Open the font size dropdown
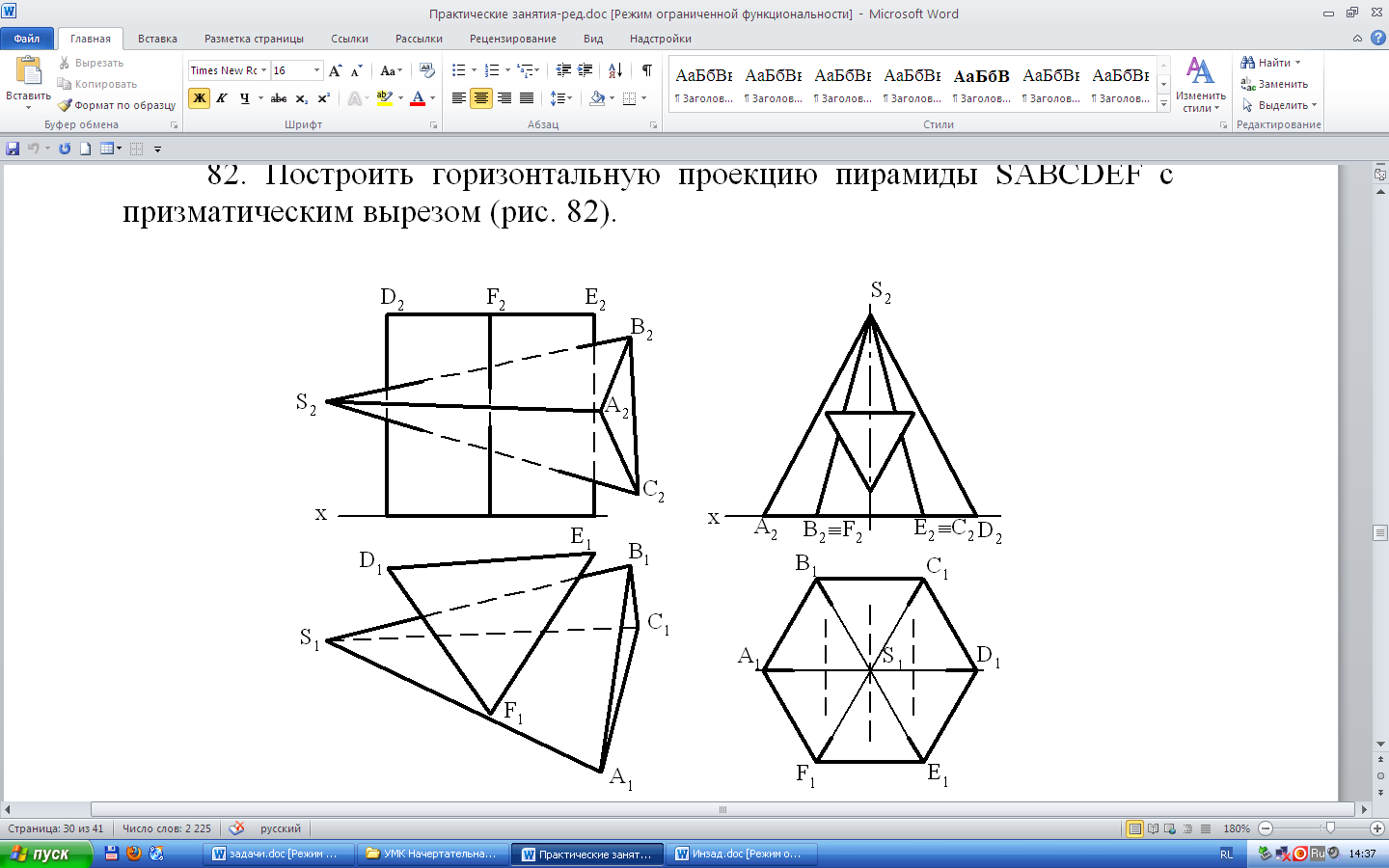 click(316, 70)
